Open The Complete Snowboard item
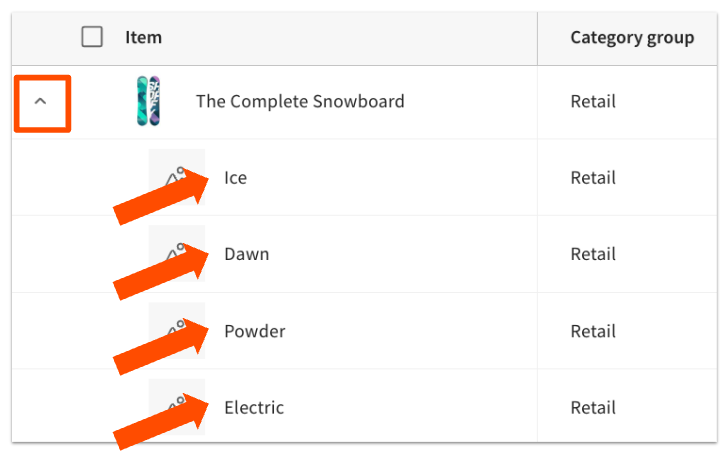This screenshot has height=462, width=726. point(300,102)
